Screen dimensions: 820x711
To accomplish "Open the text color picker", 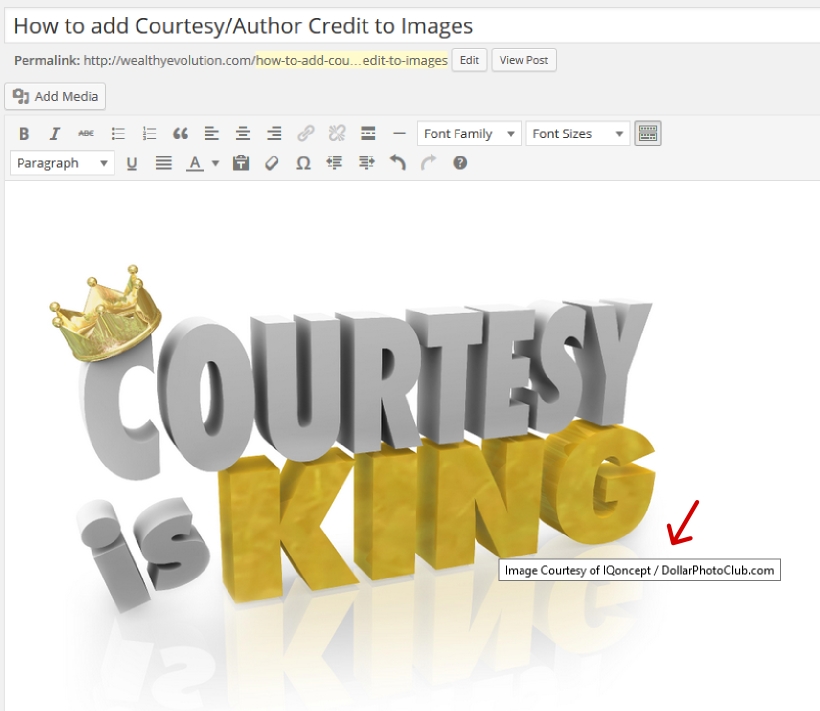I will [x=211, y=162].
